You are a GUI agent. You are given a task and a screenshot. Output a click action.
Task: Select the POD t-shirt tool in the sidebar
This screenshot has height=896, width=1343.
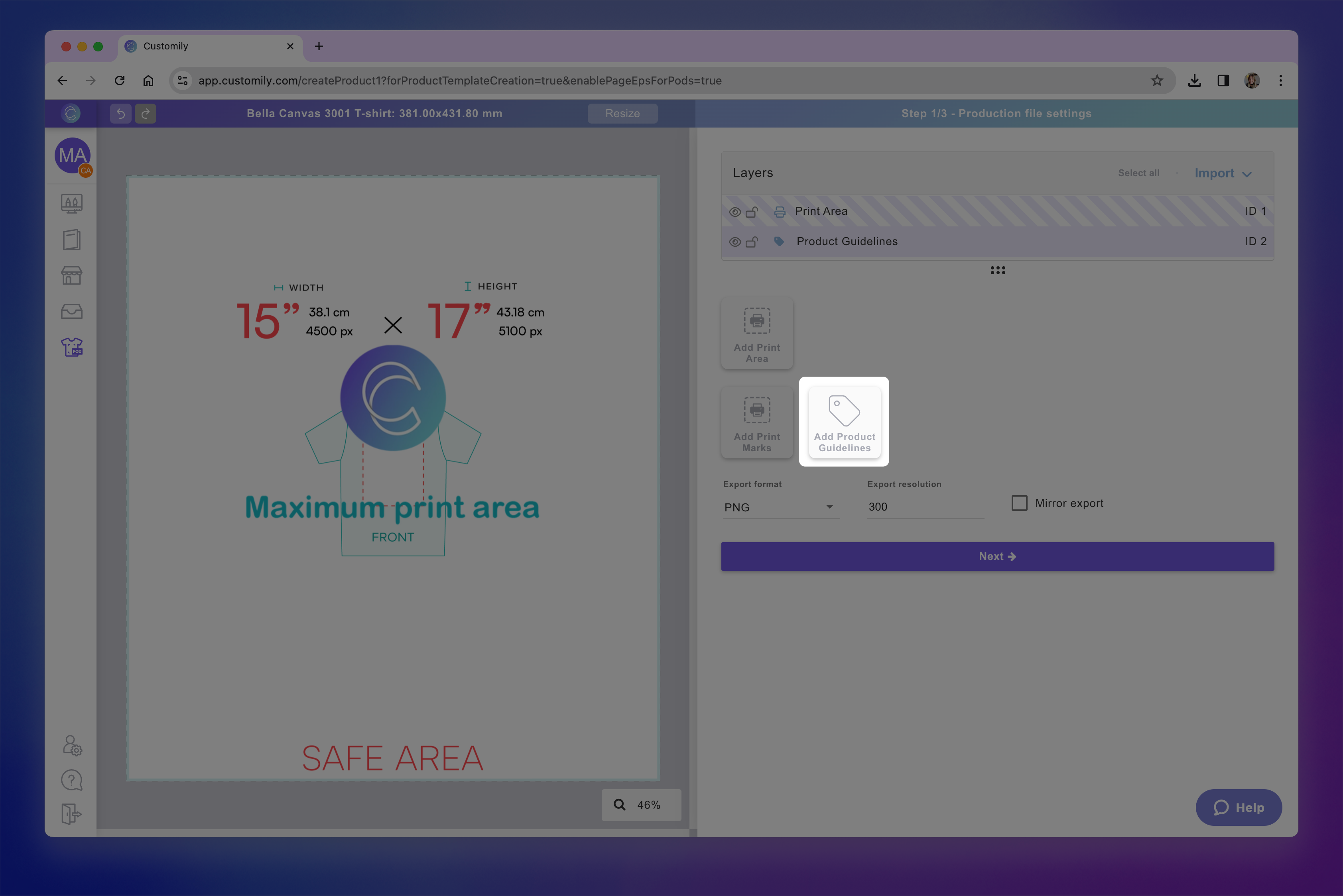71,346
